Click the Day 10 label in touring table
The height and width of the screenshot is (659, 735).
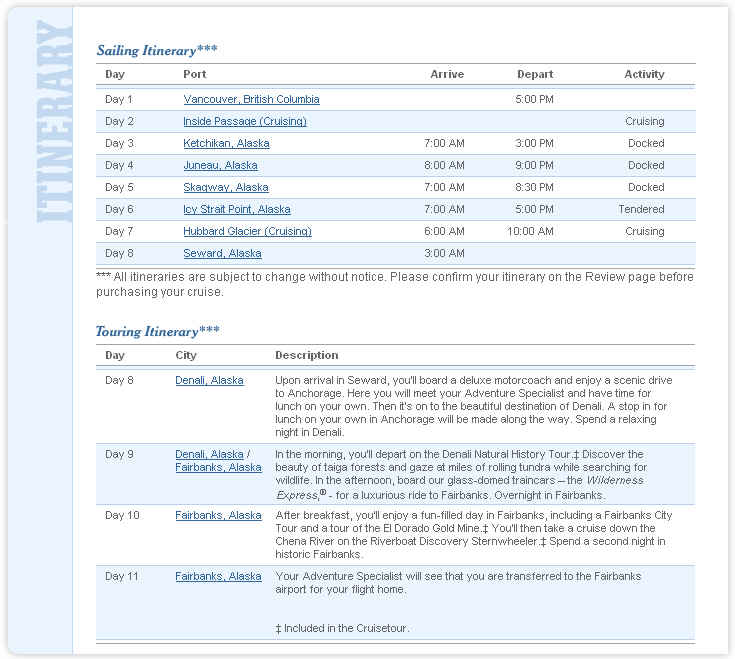[122, 515]
